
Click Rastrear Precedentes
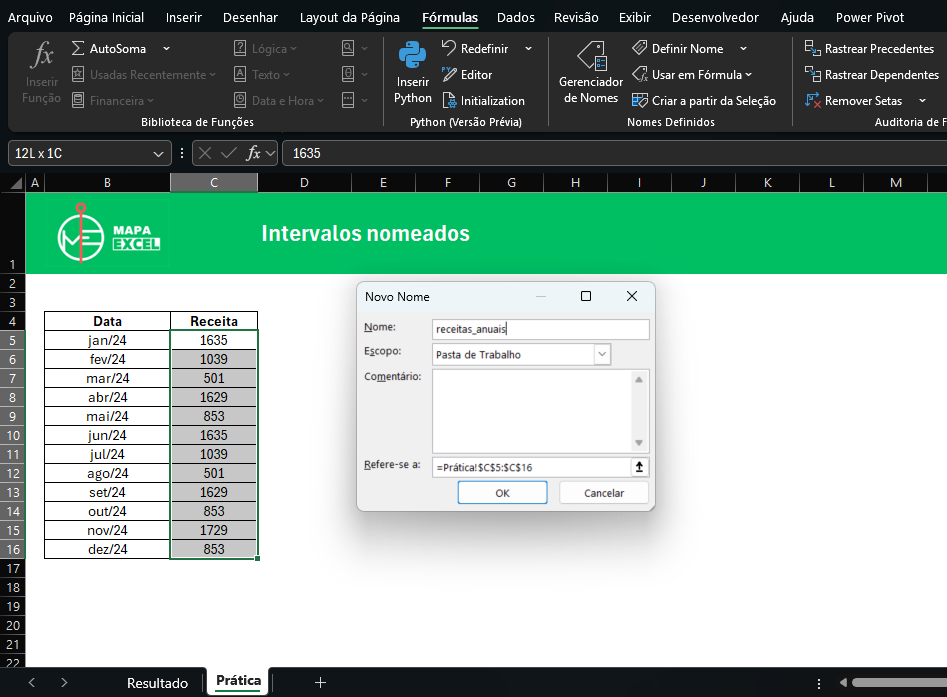pos(869,48)
